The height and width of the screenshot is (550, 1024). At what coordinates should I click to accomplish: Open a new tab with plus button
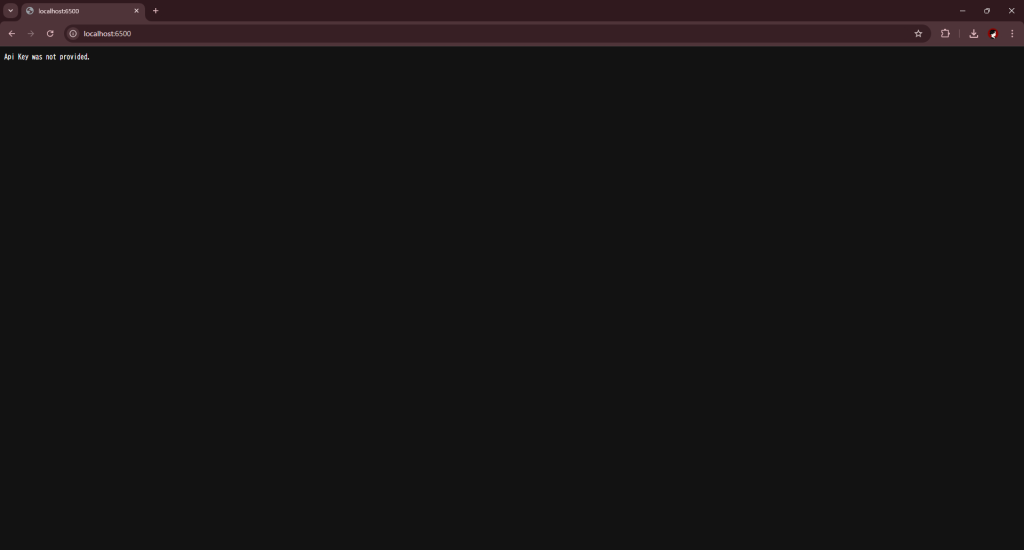tap(155, 10)
